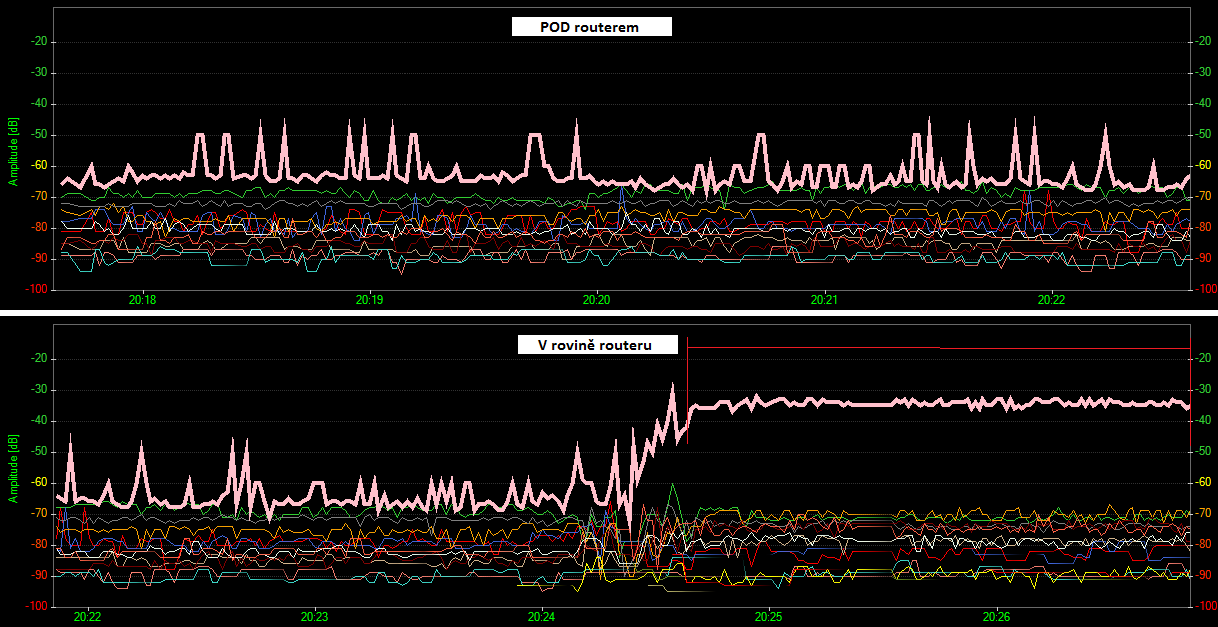Click red -90 on right axis of V rovině routeru chart

click(1203, 576)
